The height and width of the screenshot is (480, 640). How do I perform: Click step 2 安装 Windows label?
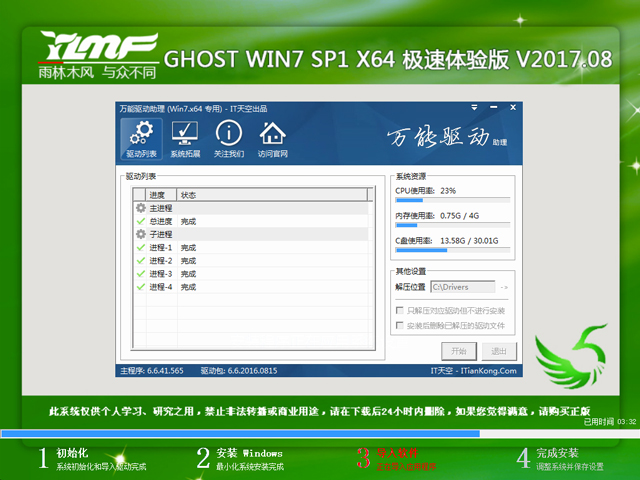tap(249, 453)
